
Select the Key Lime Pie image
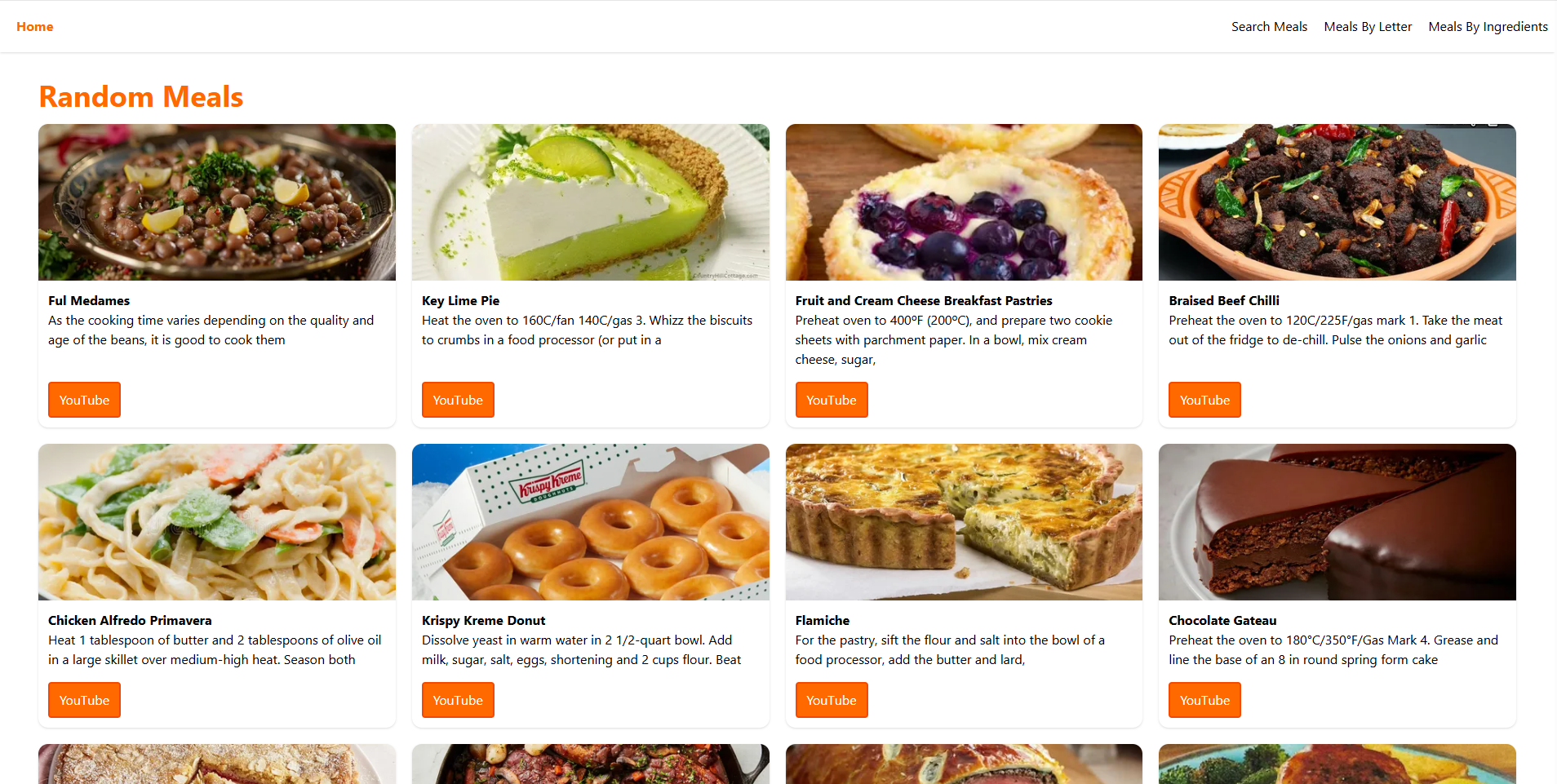(590, 202)
